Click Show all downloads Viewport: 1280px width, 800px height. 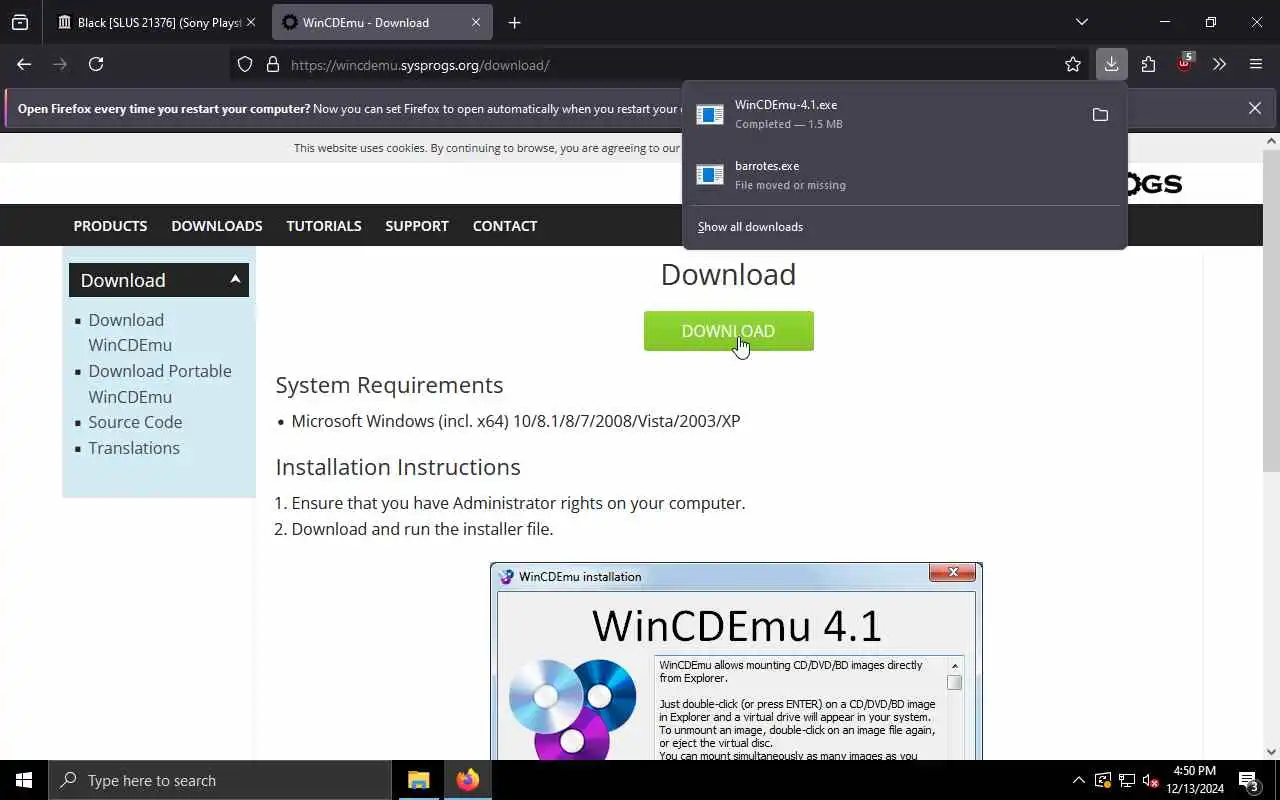750,227
